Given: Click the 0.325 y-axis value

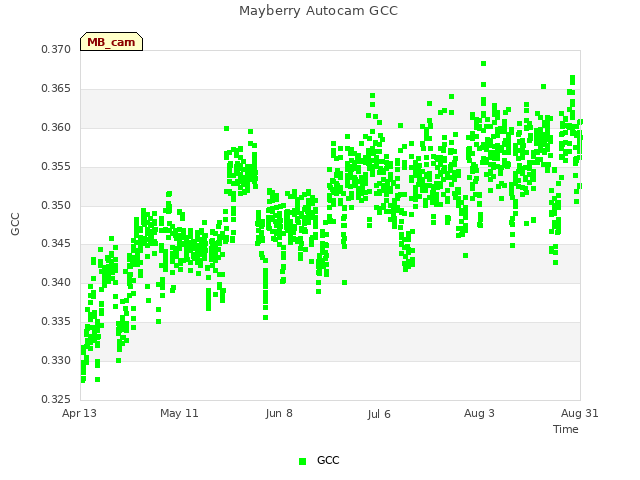Looking at the screenshot, I should [x=56, y=399].
